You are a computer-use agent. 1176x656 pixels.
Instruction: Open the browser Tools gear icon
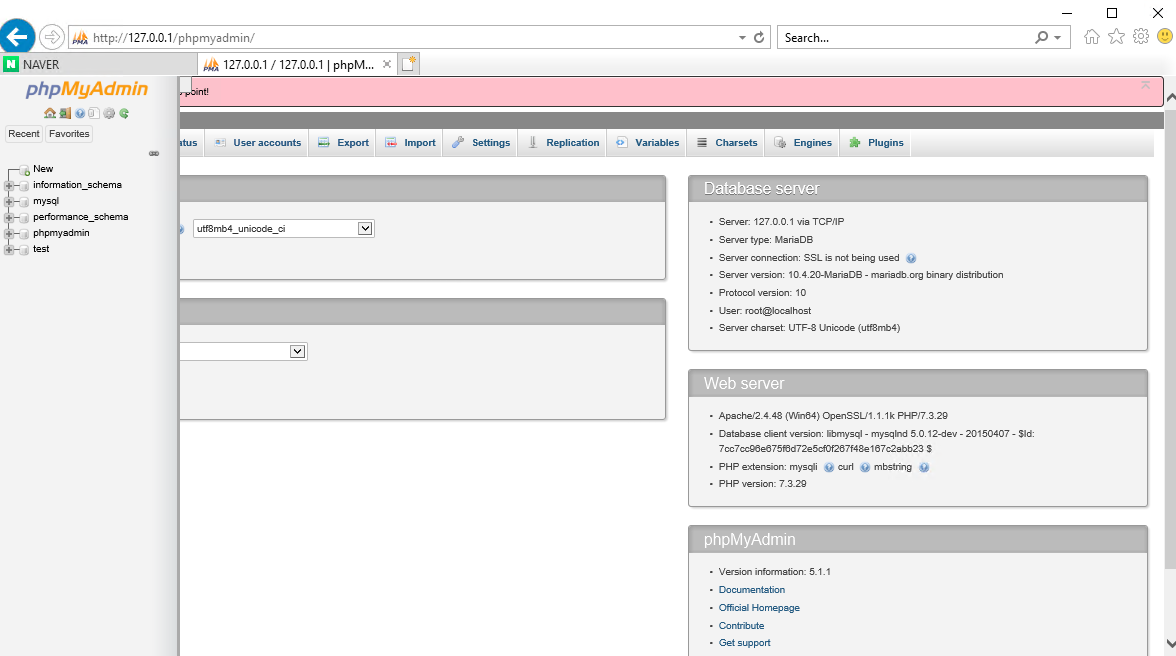[x=1141, y=37]
